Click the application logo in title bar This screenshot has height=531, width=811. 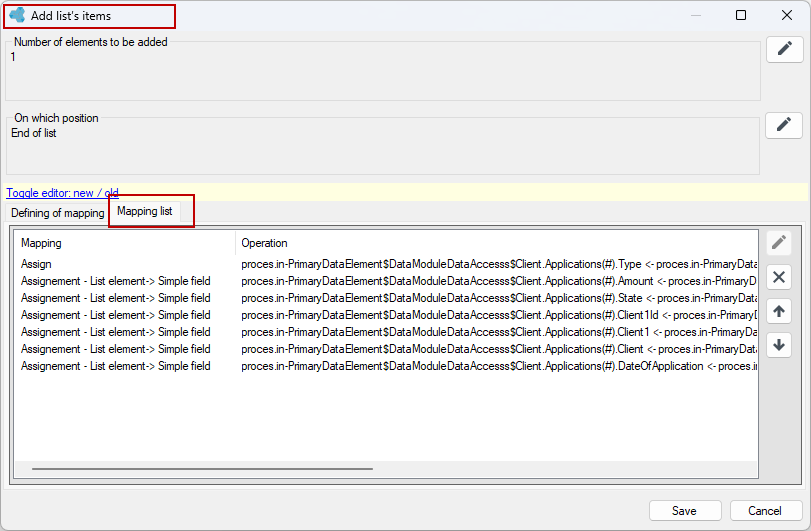pyautogui.click(x=17, y=15)
